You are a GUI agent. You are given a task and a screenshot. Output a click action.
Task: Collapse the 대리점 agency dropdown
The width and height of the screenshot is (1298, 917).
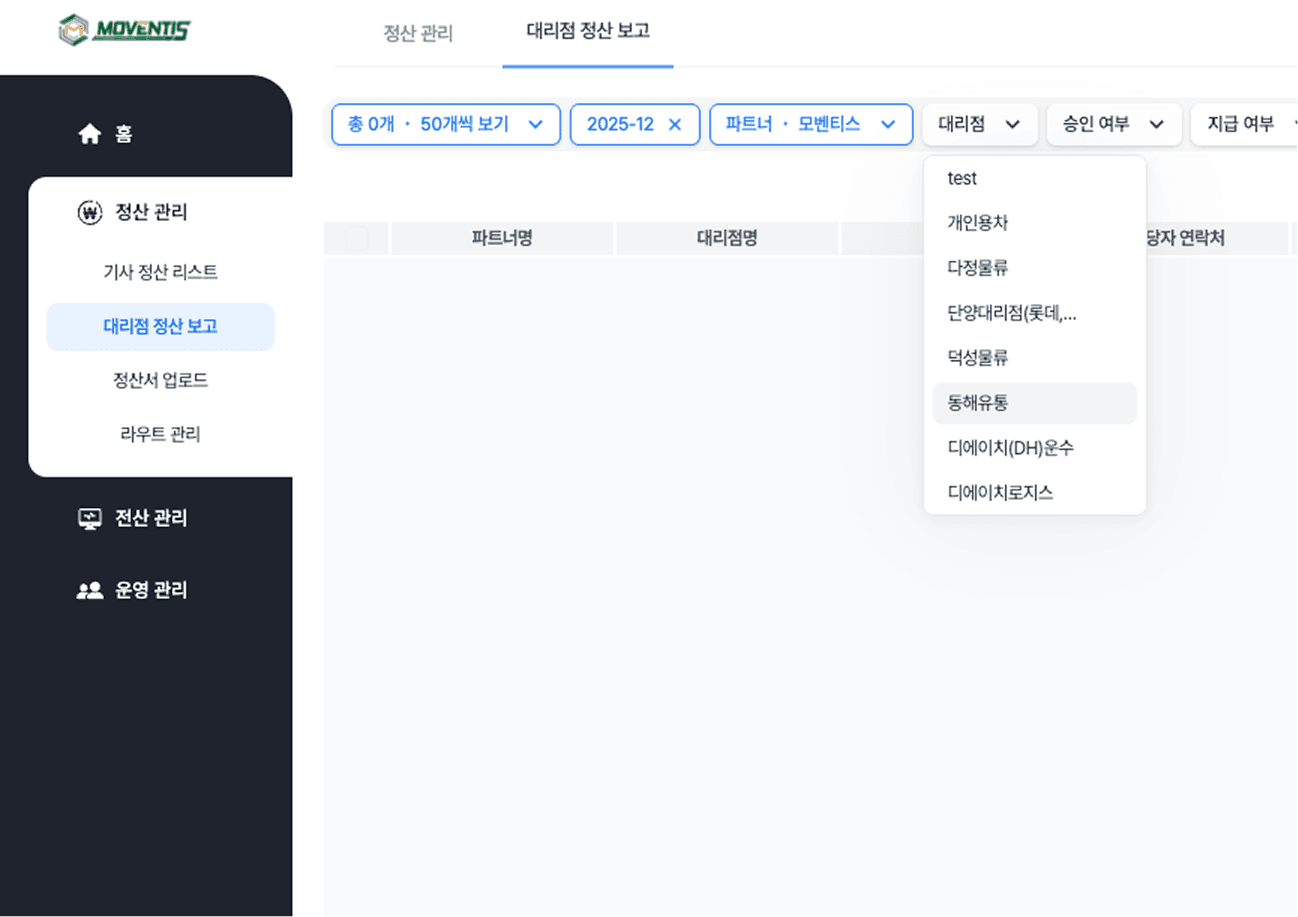click(x=979, y=124)
